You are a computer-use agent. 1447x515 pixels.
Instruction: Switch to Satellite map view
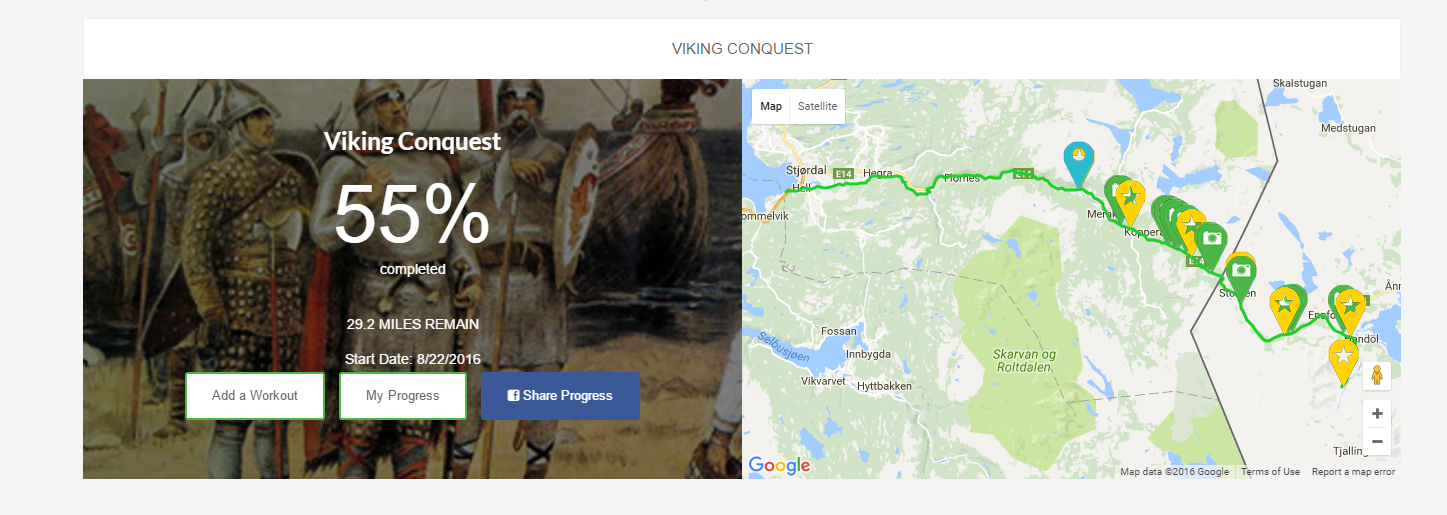[817, 106]
